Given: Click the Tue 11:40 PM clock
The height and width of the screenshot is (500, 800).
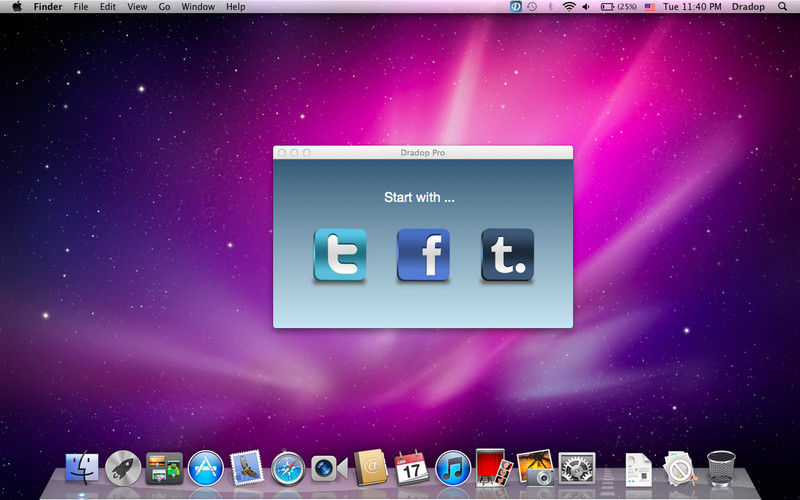Looking at the screenshot, I should point(692,7).
